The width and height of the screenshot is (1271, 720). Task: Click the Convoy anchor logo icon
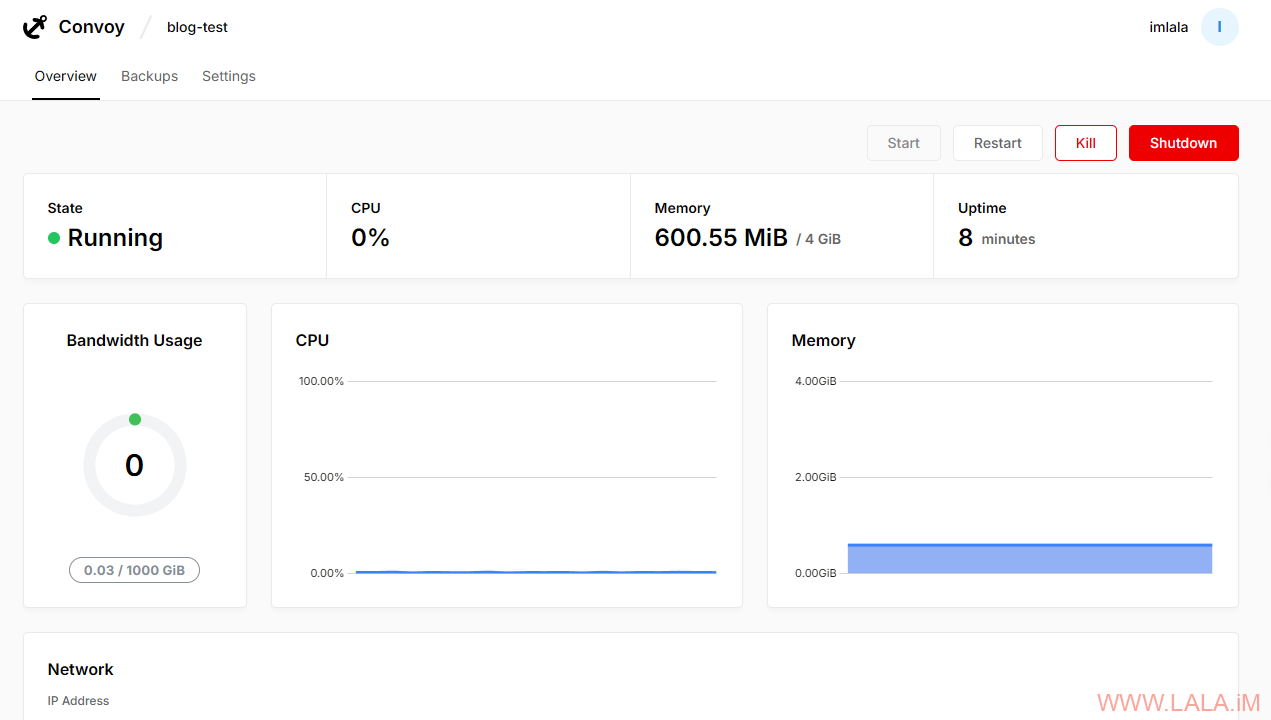(35, 27)
